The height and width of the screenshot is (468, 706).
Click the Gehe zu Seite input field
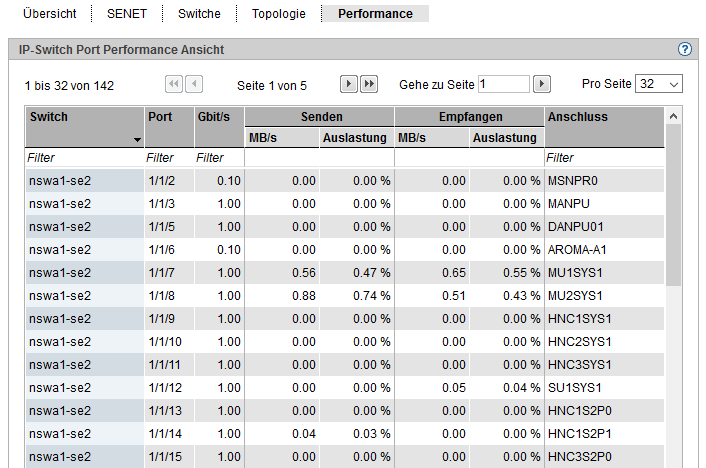click(504, 85)
